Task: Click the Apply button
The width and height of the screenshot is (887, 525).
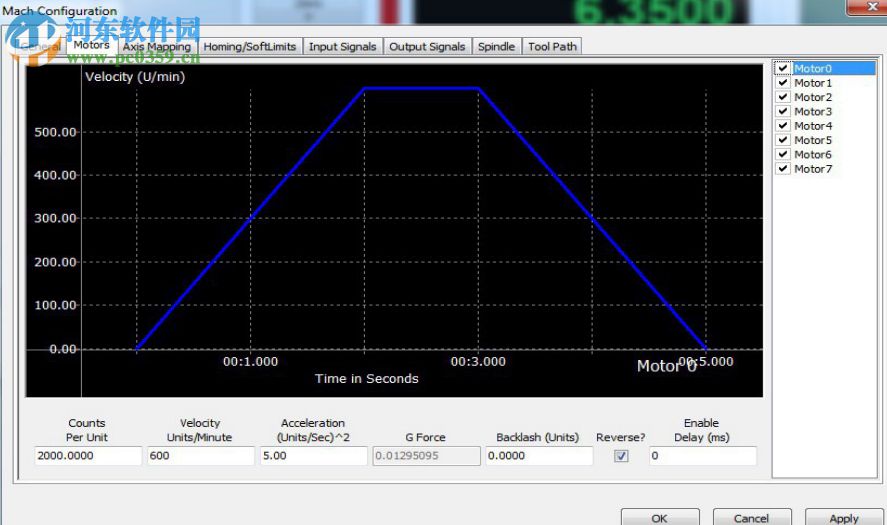Action: [843, 517]
